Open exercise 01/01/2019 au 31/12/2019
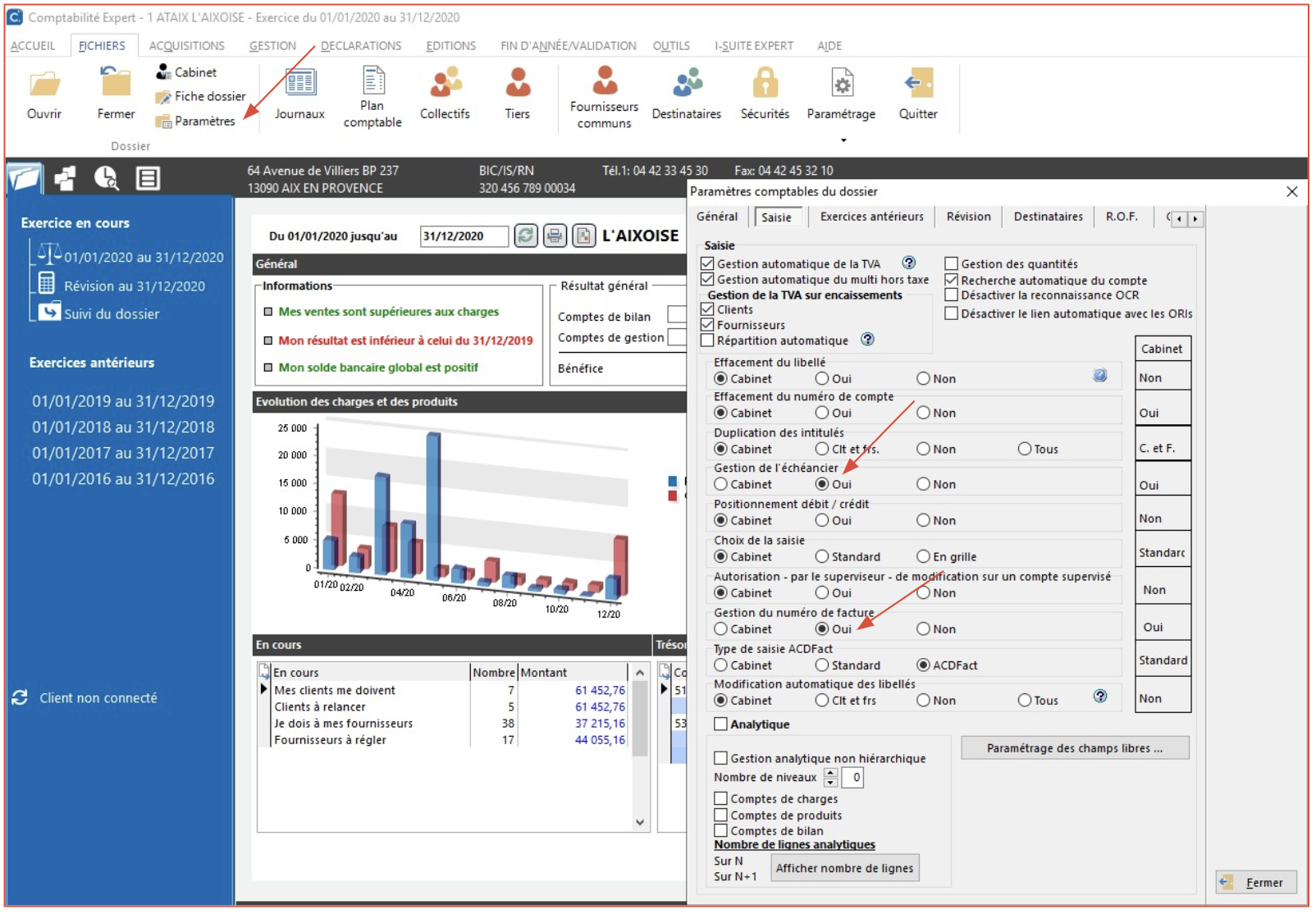The image size is (1316, 914). click(123, 401)
